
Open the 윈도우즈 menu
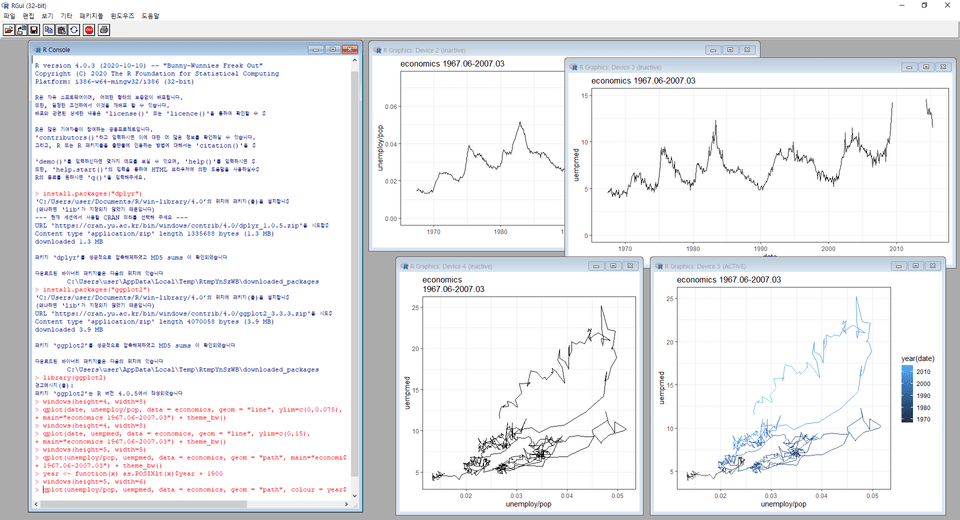123,17
